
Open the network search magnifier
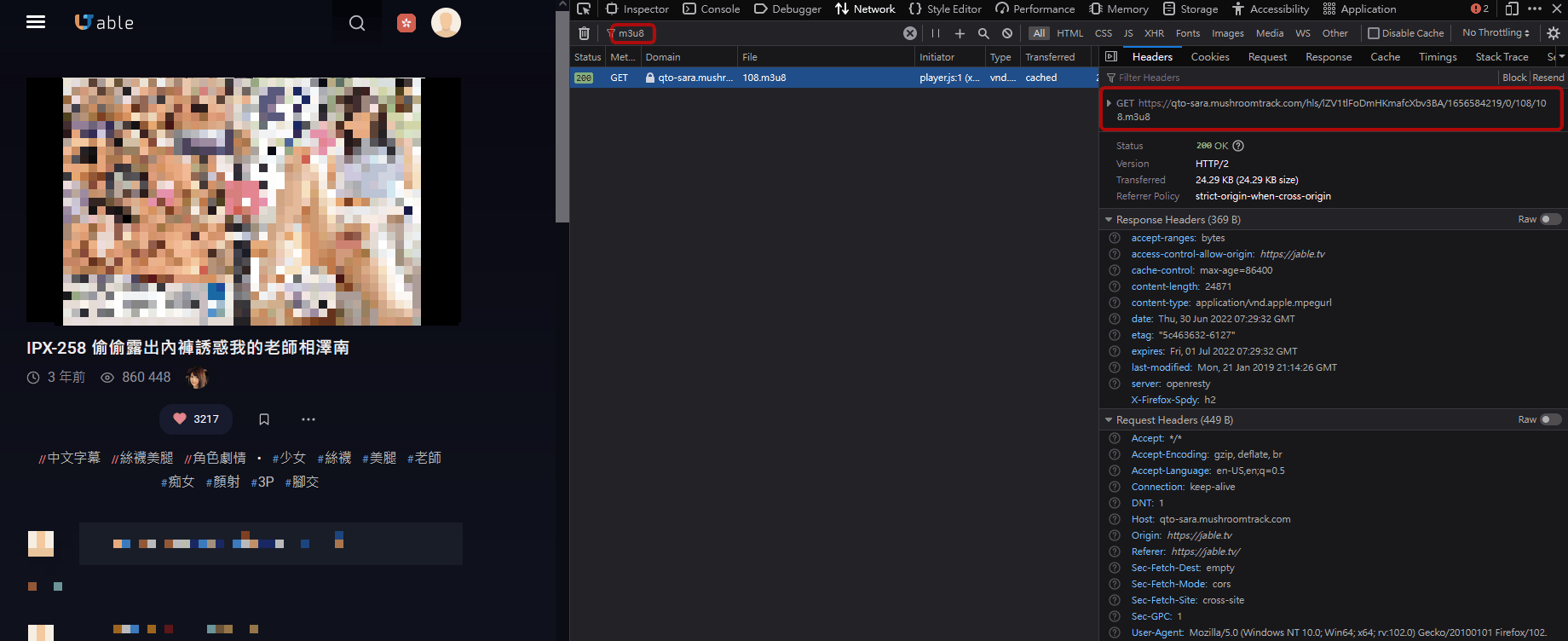pyautogui.click(x=983, y=33)
